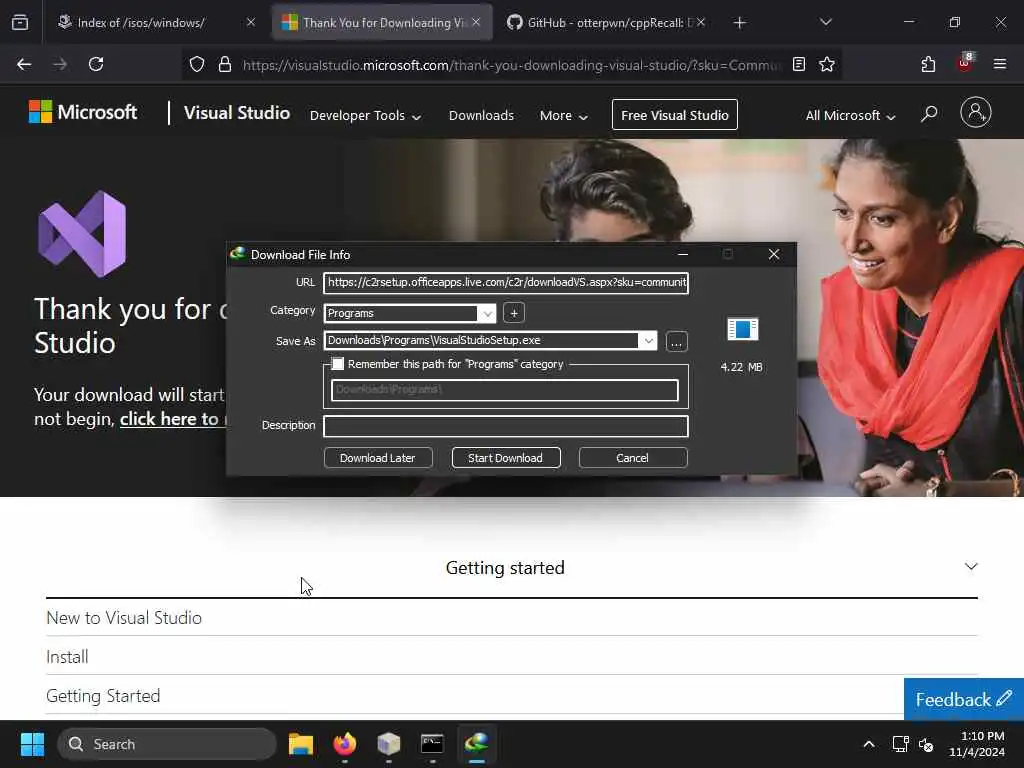This screenshot has height=768, width=1024.
Task: Click Firefox icon in taskbar
Action: (345, 744)
